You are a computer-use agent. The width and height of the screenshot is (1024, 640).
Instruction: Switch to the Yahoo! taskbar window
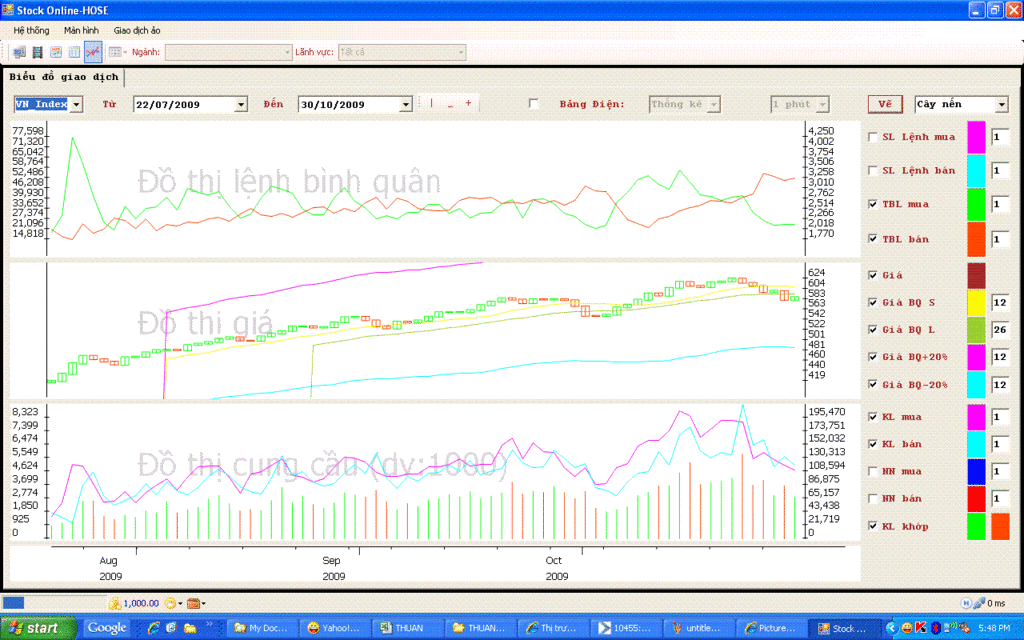(333, 628)
